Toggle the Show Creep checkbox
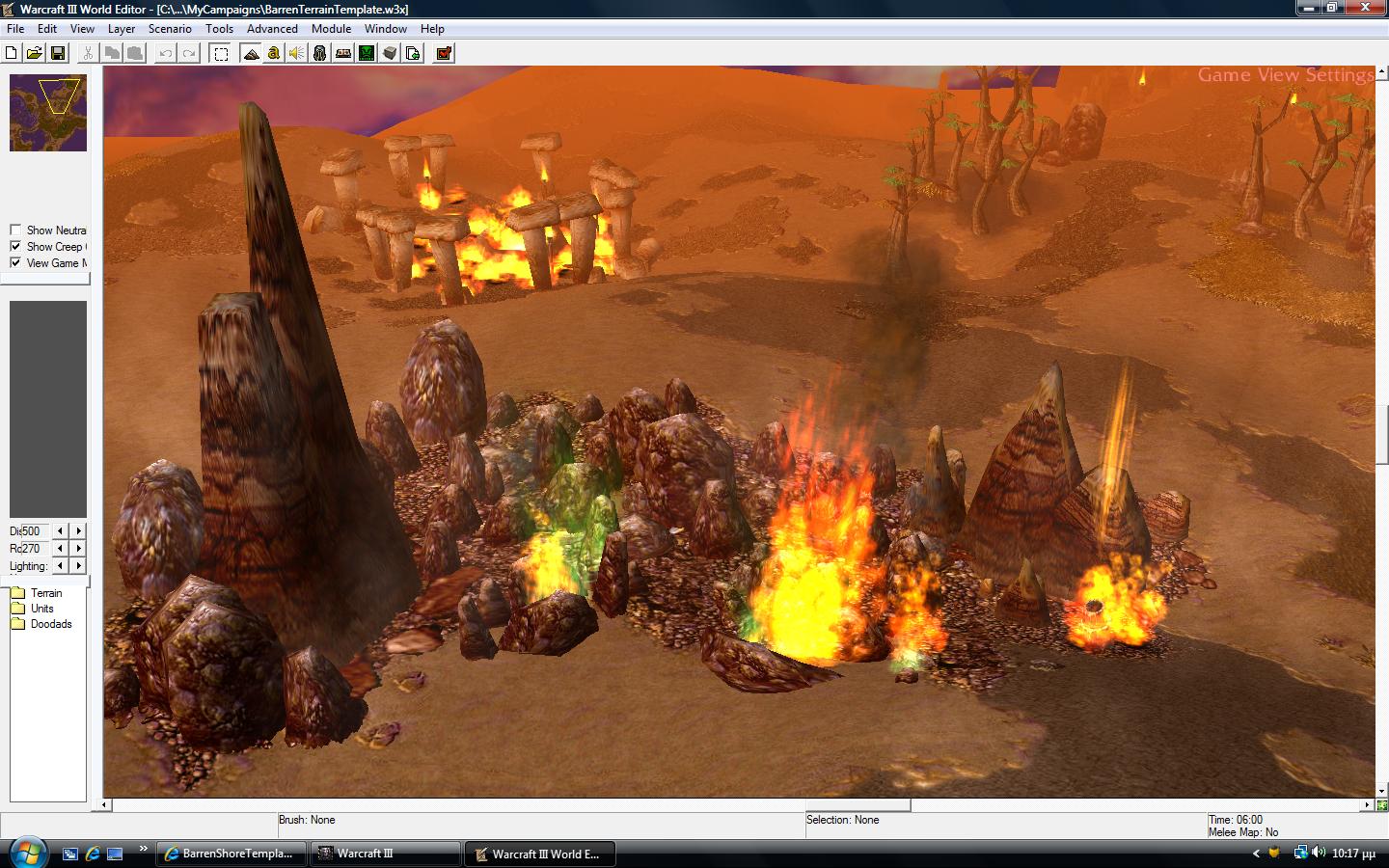Image resolution: width=1389 pixels, height=868 pixels. (15, 246)
